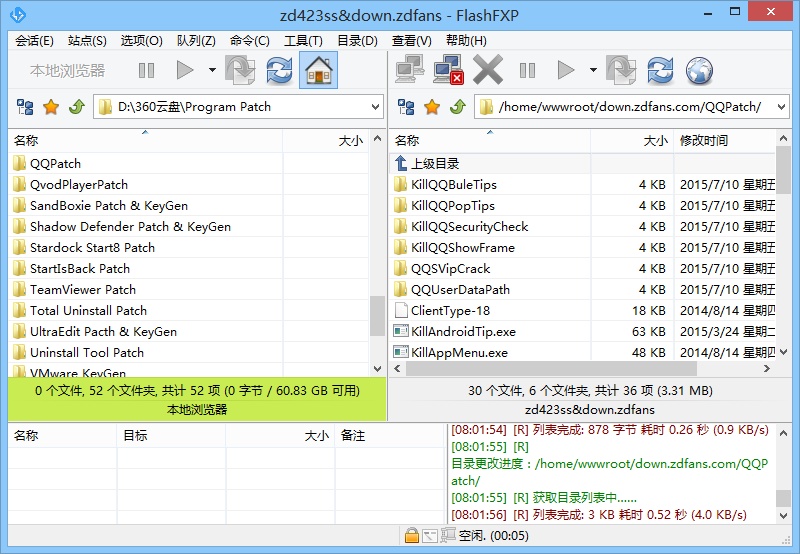The width and height of the screenshot is (800, 554).
Task: Click the remote pane refresh icon
Action: point(660,70)
